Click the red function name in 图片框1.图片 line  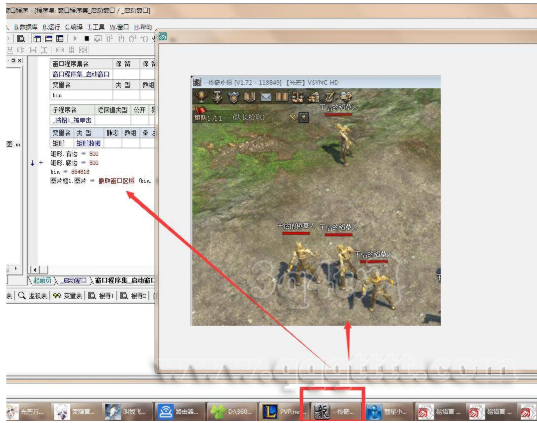pyautogui.click(x=116, y=181)
